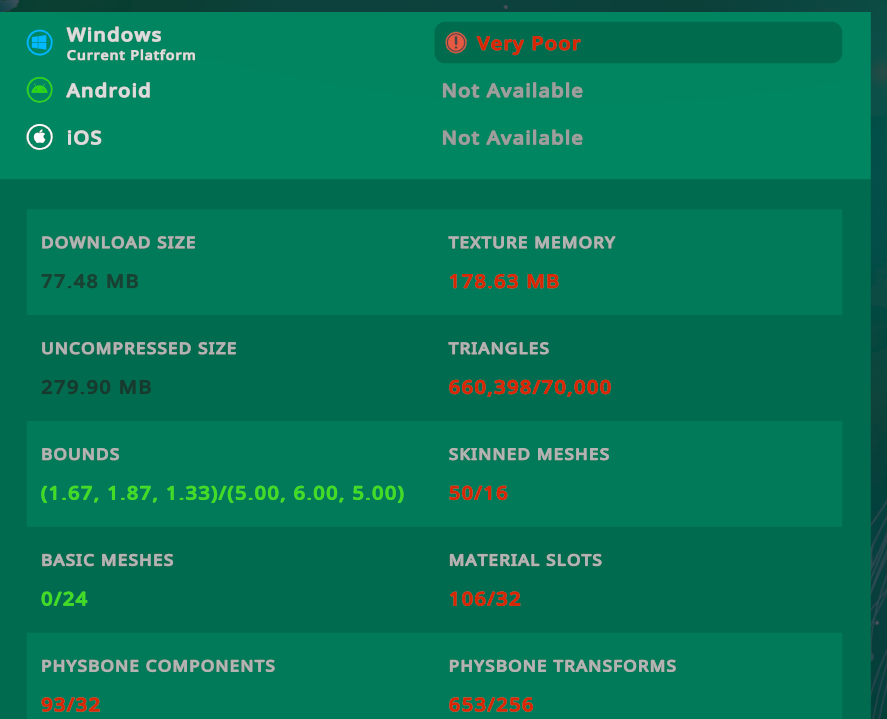887x719 pixels.
Task: Click the iOS Apple logo icon
Action: (39, 137)
